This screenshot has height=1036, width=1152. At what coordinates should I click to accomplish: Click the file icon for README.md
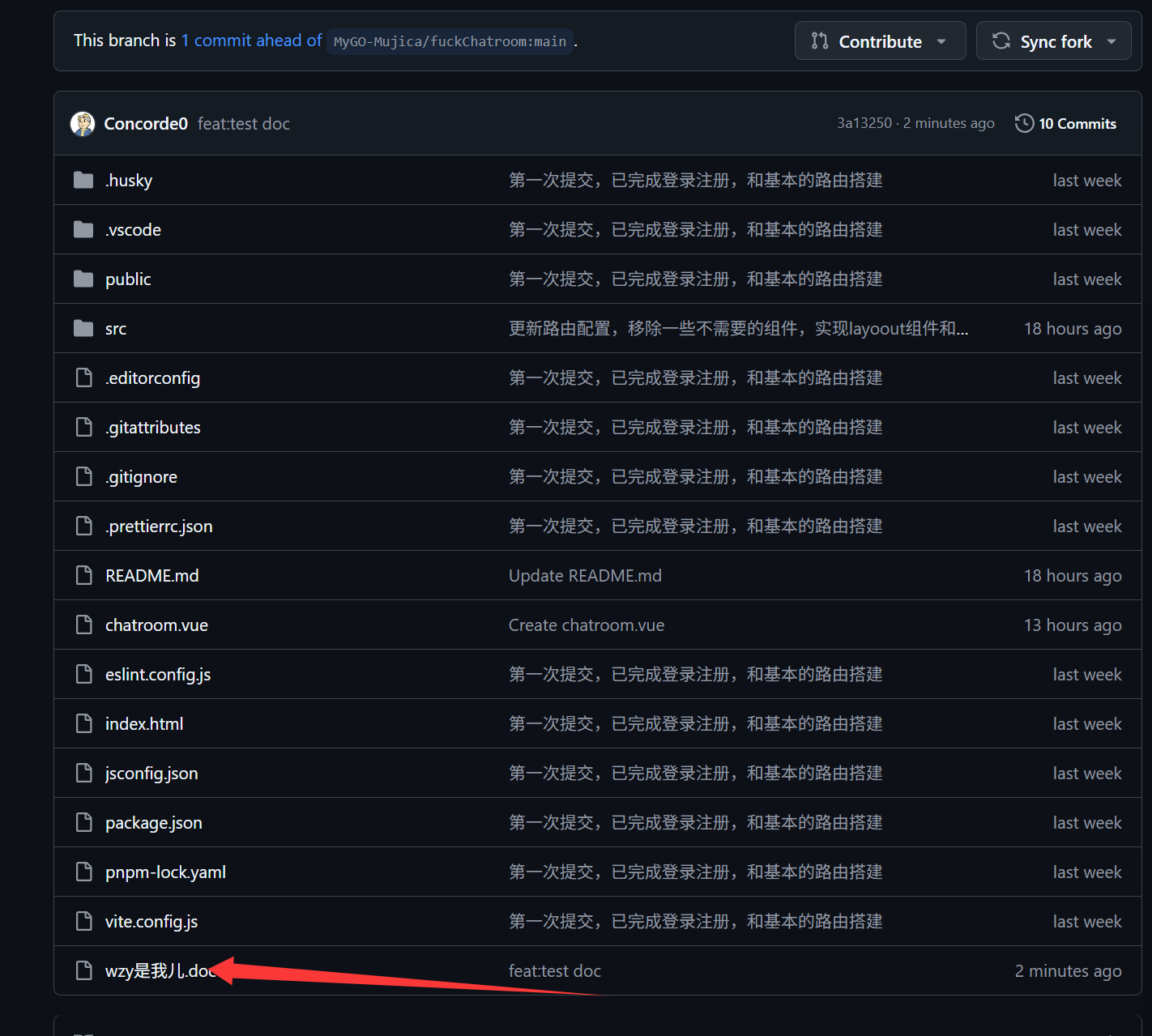click(83, 575)
